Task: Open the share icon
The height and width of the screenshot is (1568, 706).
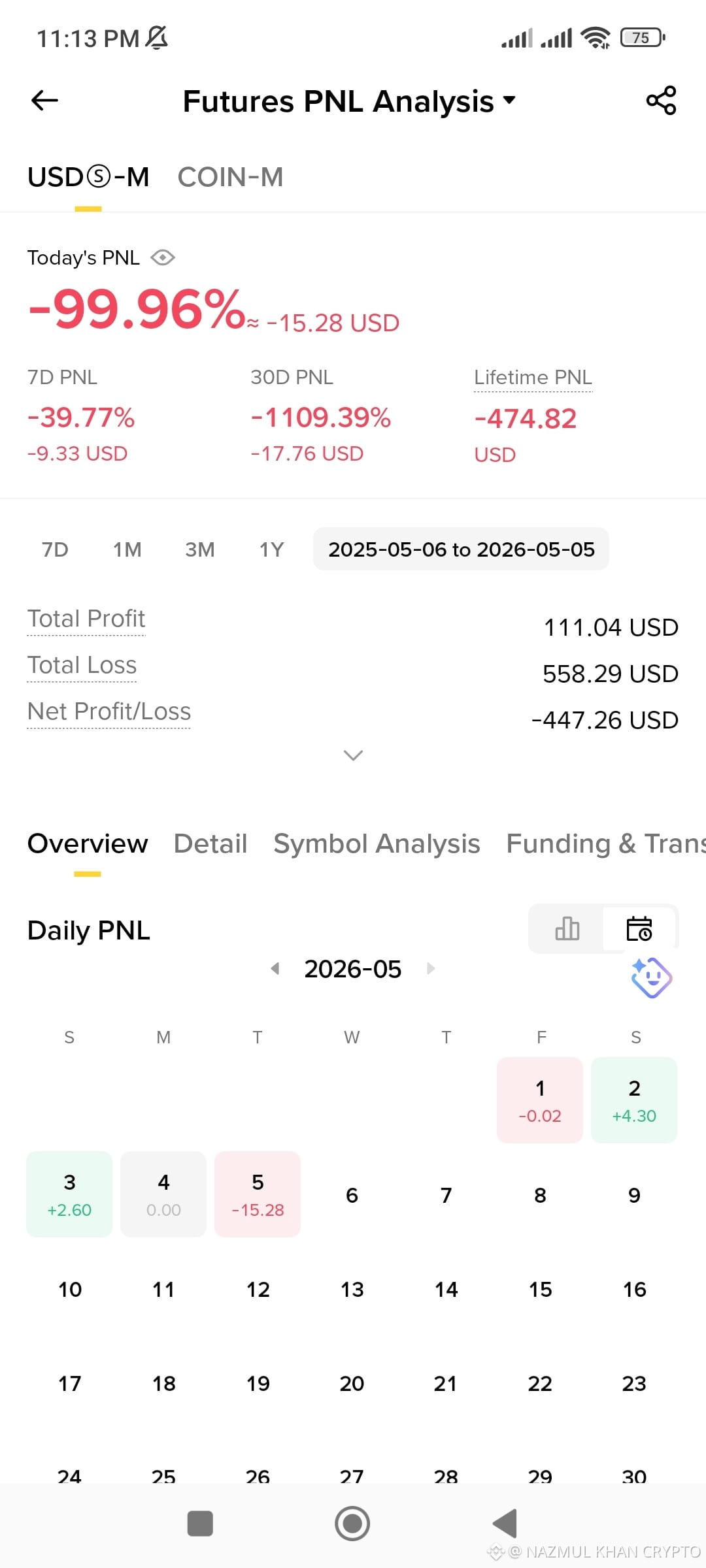Action: click(661, 101)
